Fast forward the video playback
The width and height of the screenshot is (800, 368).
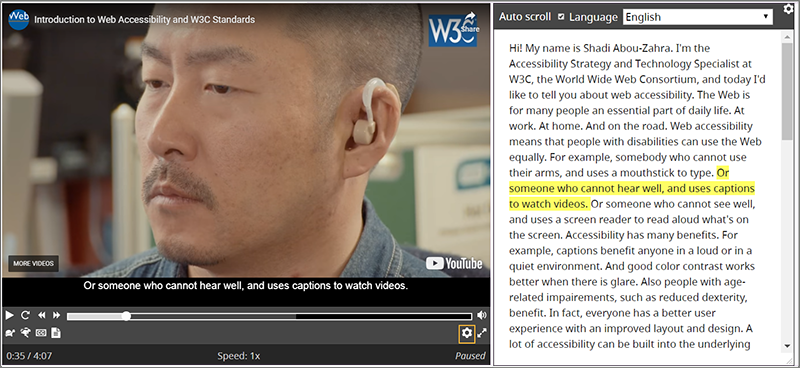pos(57,315)
